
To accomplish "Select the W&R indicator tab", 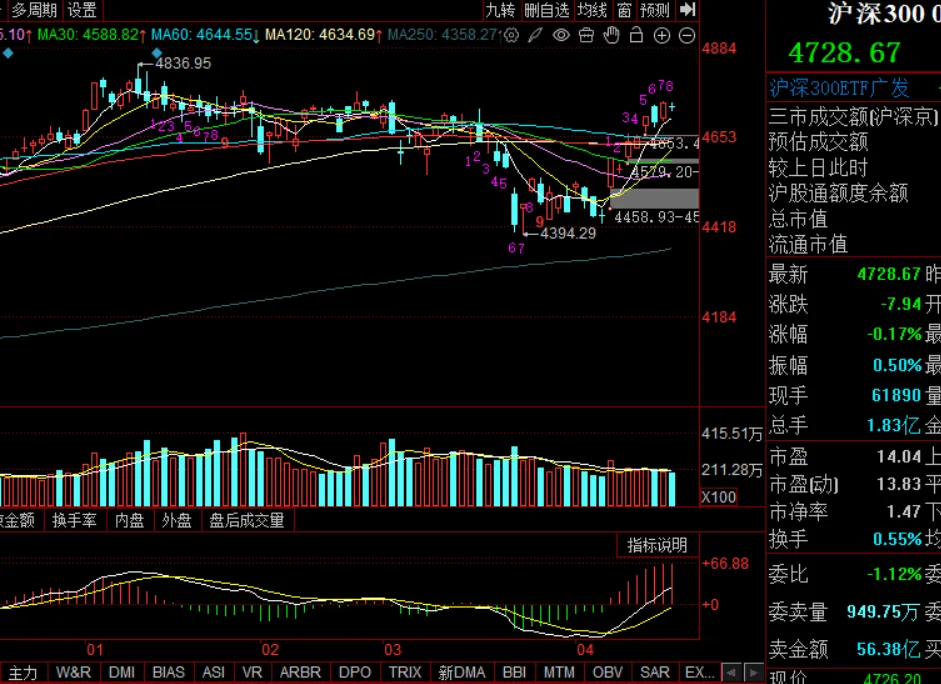I will (x=73, y=673).
